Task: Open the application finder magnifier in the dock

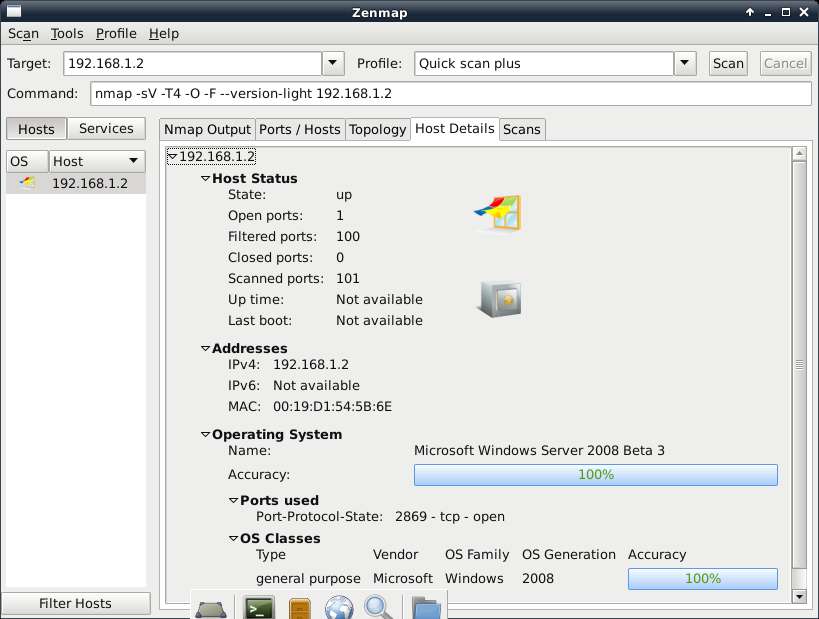Action: point(378,608)
